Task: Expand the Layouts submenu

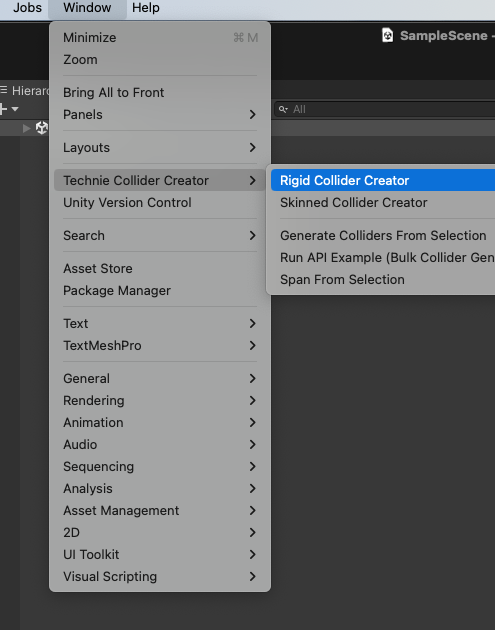Action: point(160,147)
